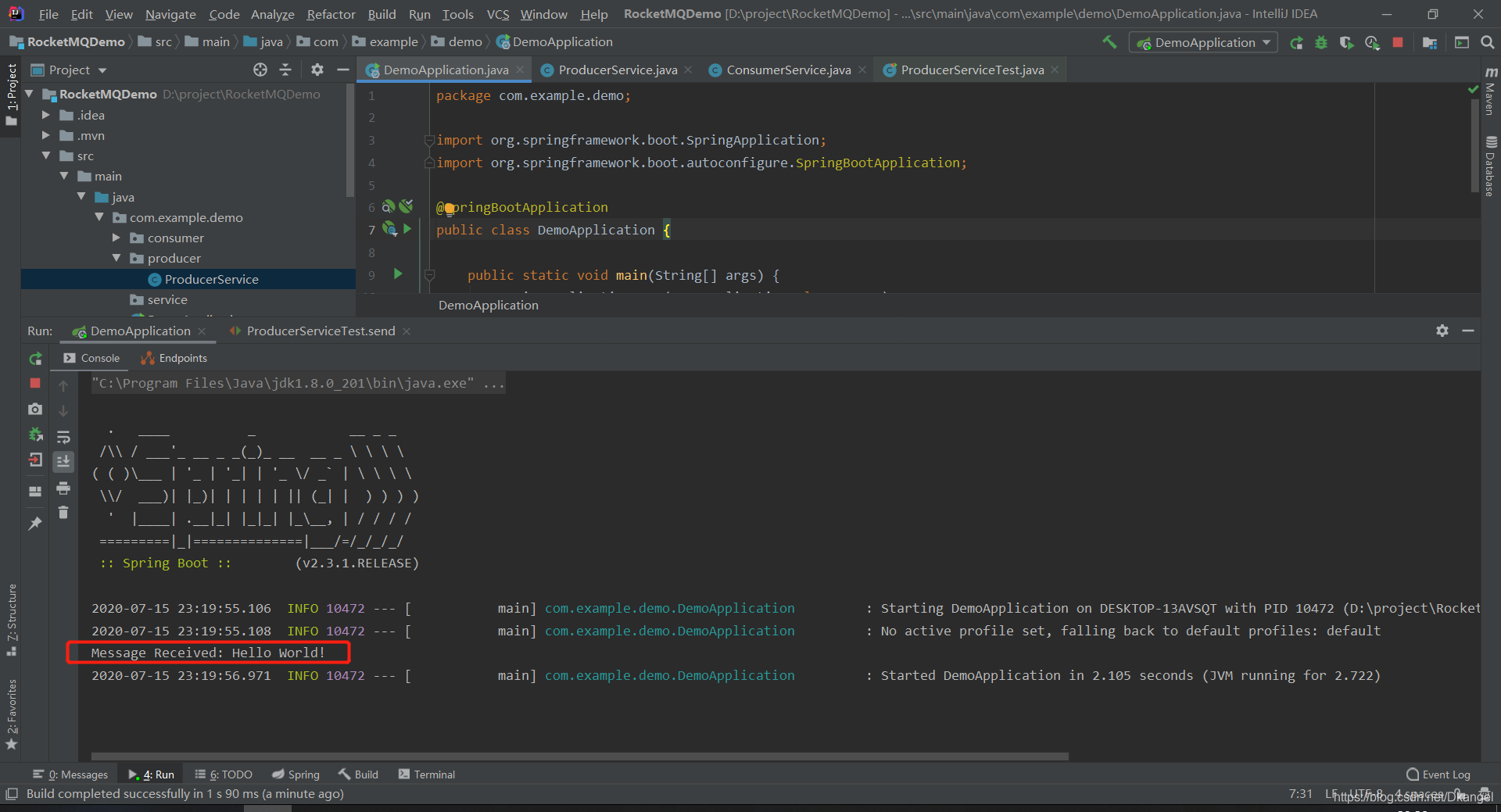Toggle scroll to end of console
This screenshot has height=812, width=1501.
(x=63, y=462)
